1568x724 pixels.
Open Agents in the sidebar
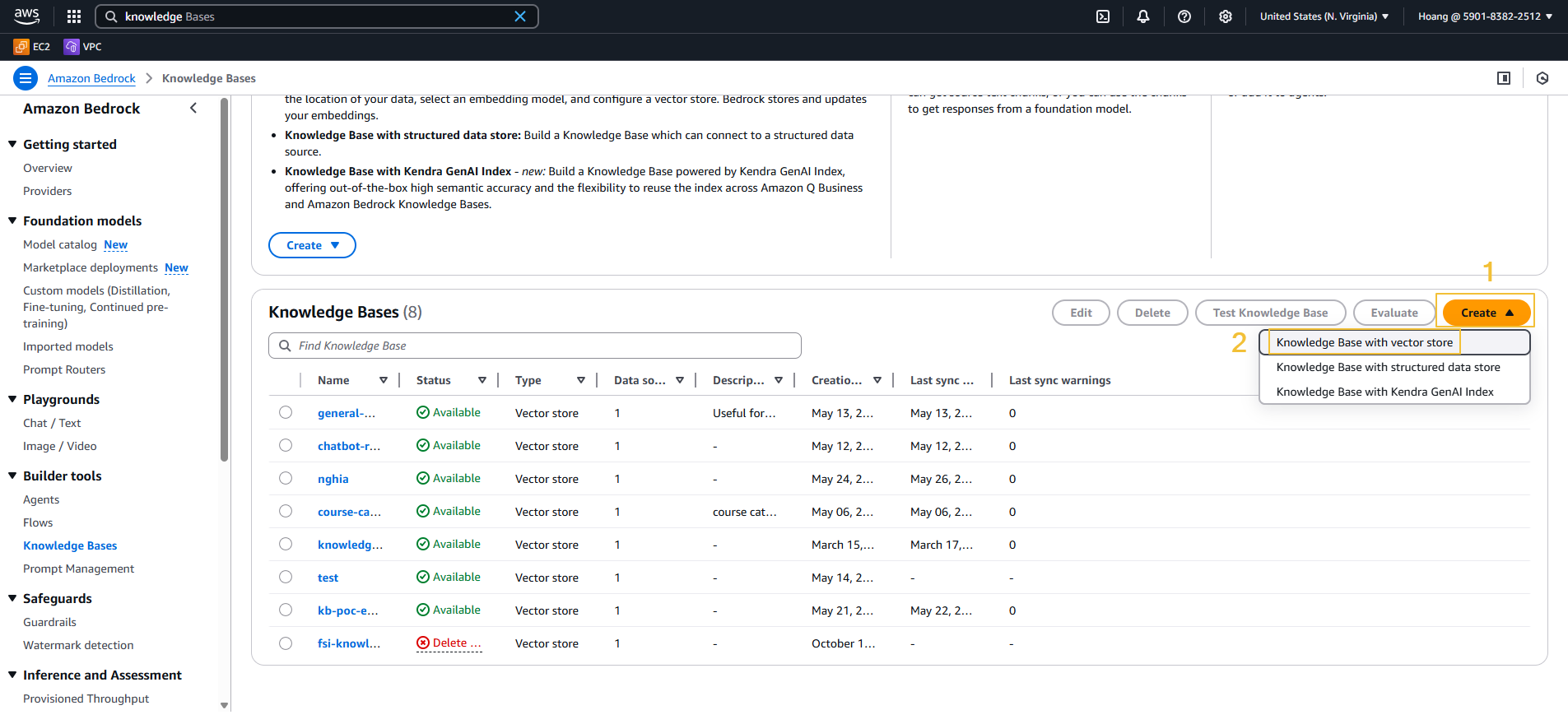(x=41, y=499)
